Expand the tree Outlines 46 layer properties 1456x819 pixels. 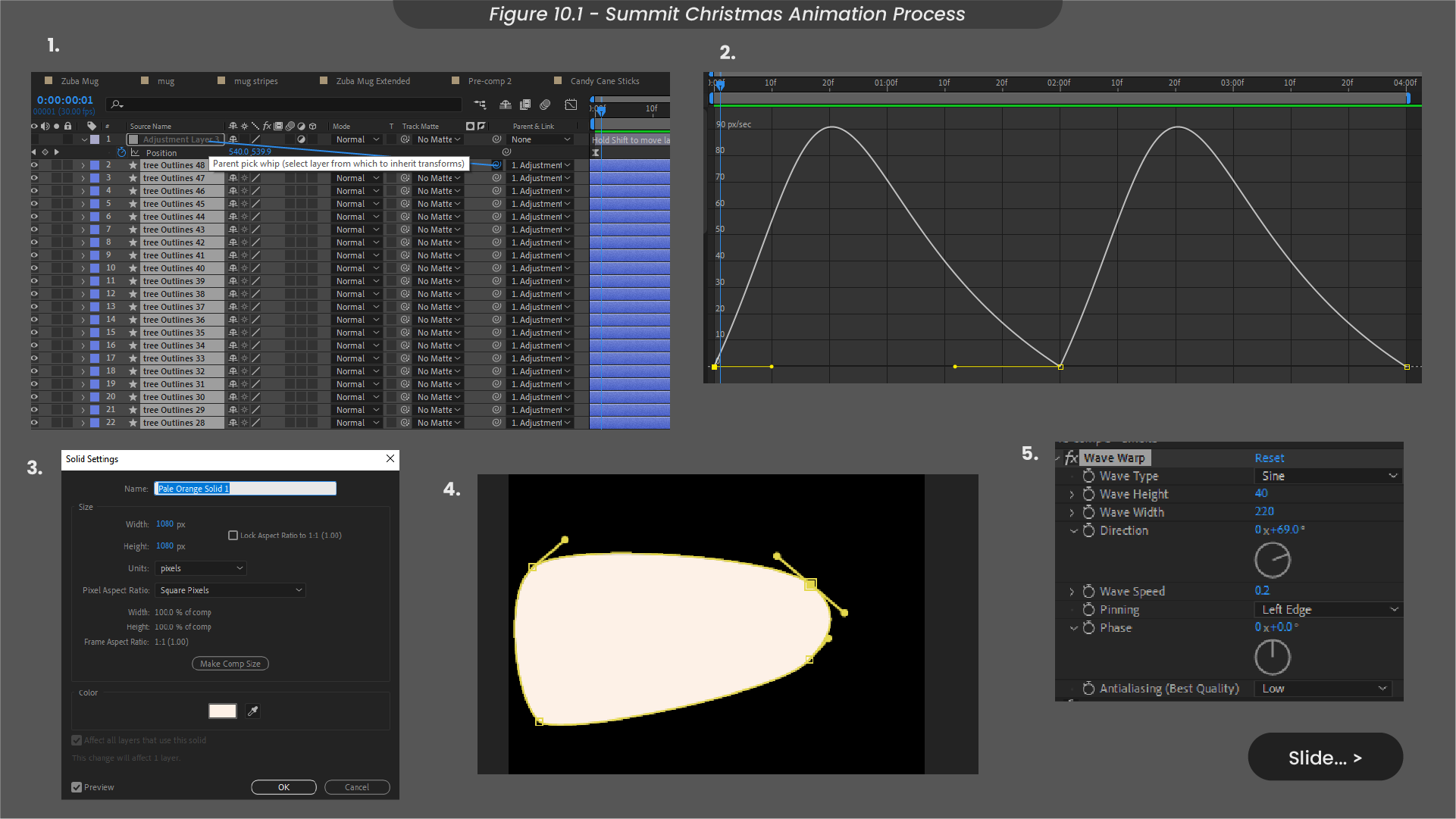click(x=83, y=191)
